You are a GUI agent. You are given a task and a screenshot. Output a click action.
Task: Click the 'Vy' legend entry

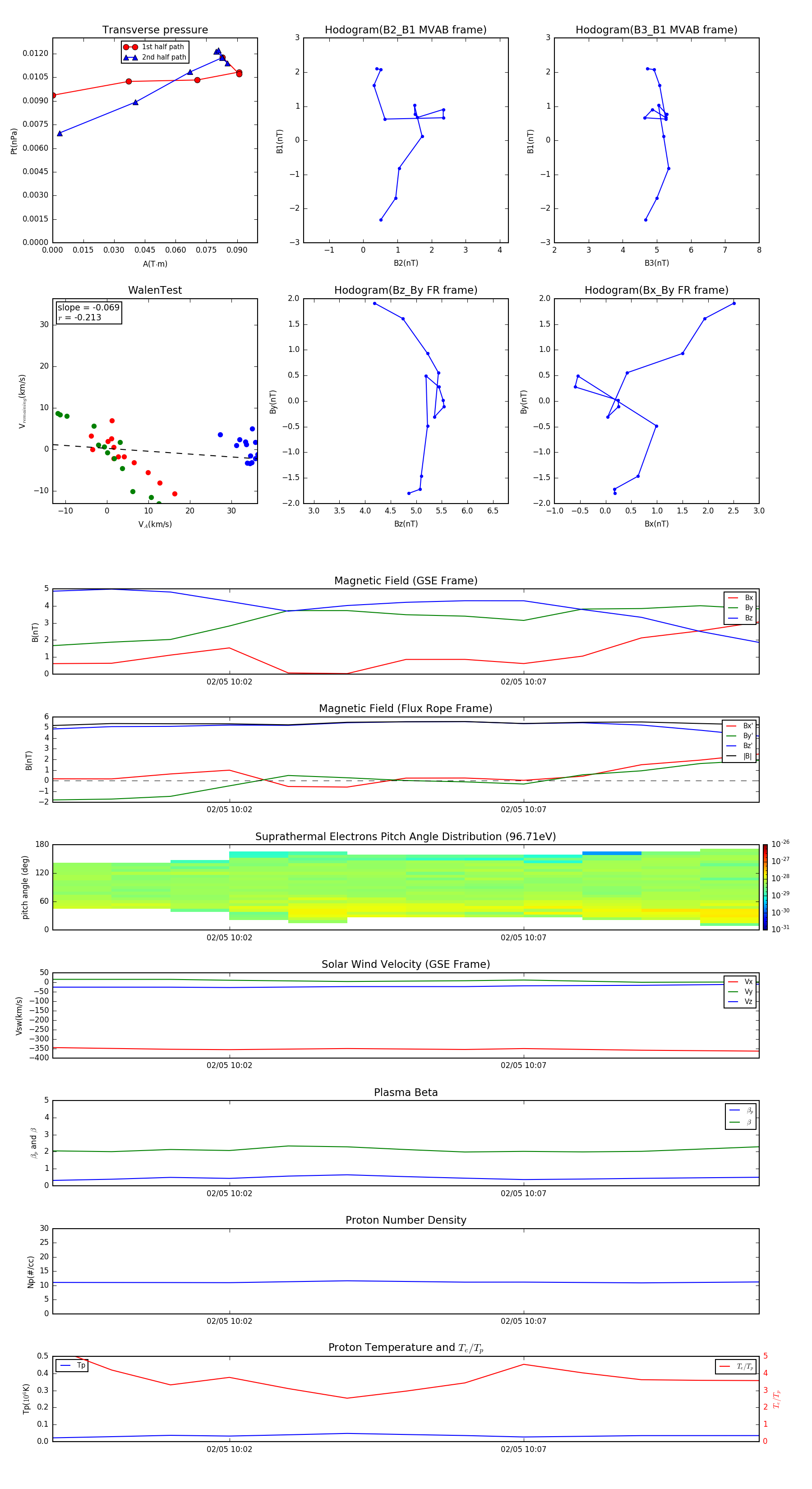coord(740,991)
